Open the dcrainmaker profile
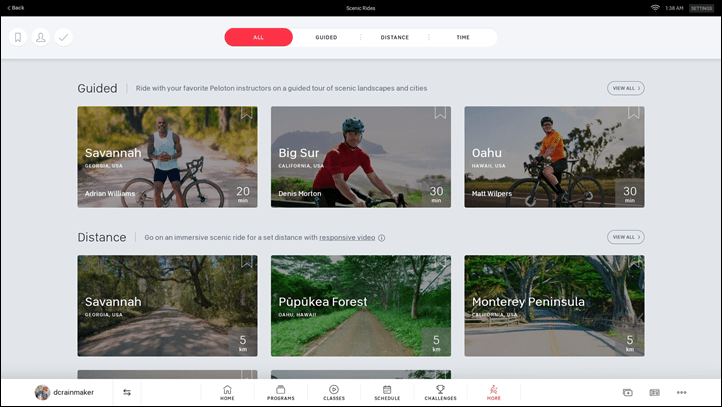 click(x=64, y=392)
